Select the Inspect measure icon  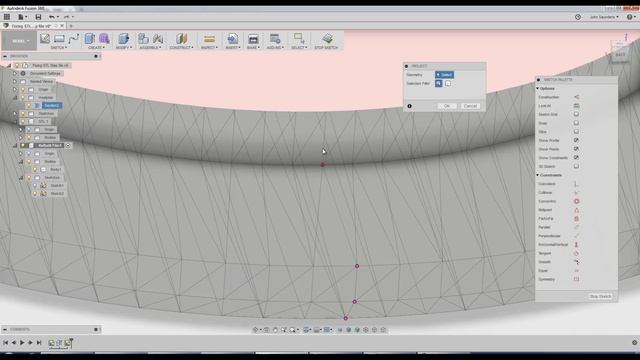209,39
